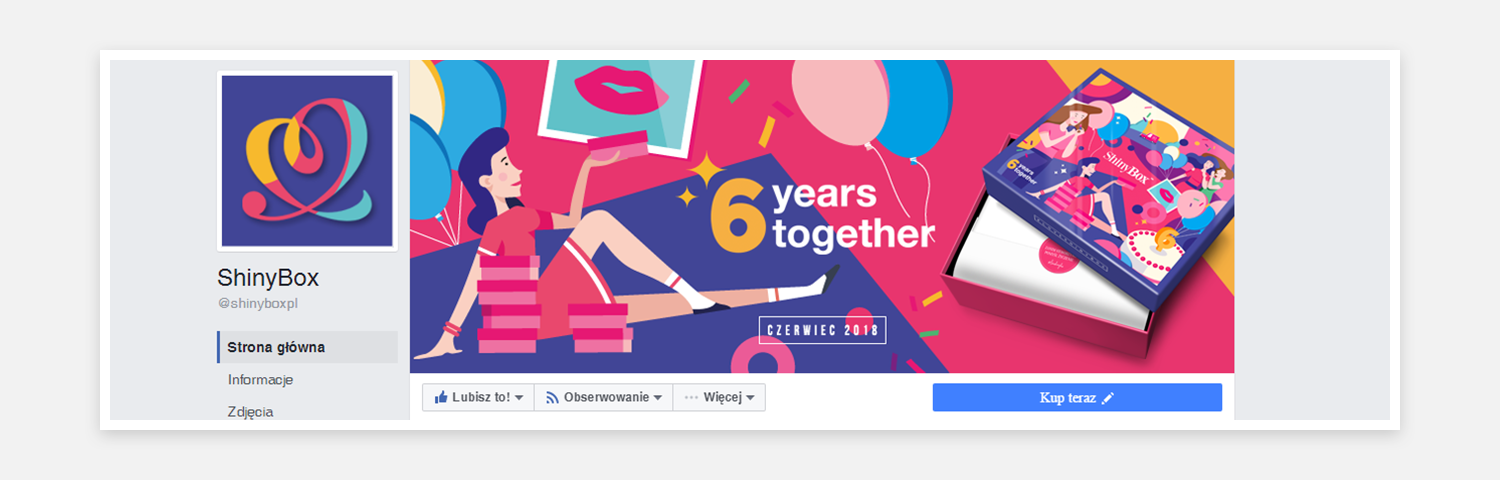Open the ShinyBox heart logo profile picture
The width and height of the screenshot is (1500, 480).
point(307,161)
